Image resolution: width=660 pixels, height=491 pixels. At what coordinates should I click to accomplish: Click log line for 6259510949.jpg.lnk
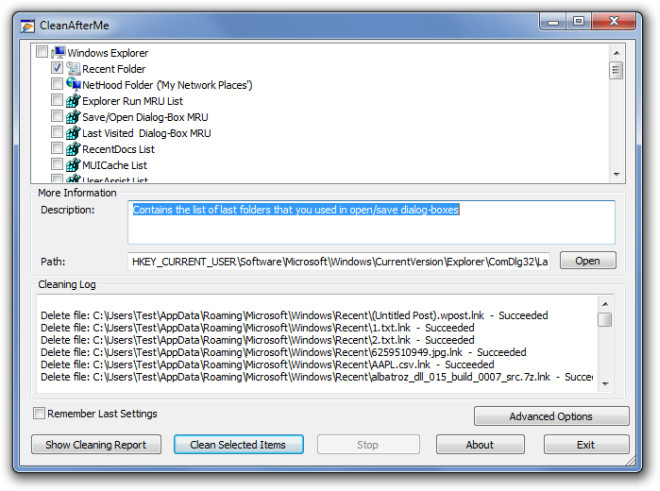283,352
